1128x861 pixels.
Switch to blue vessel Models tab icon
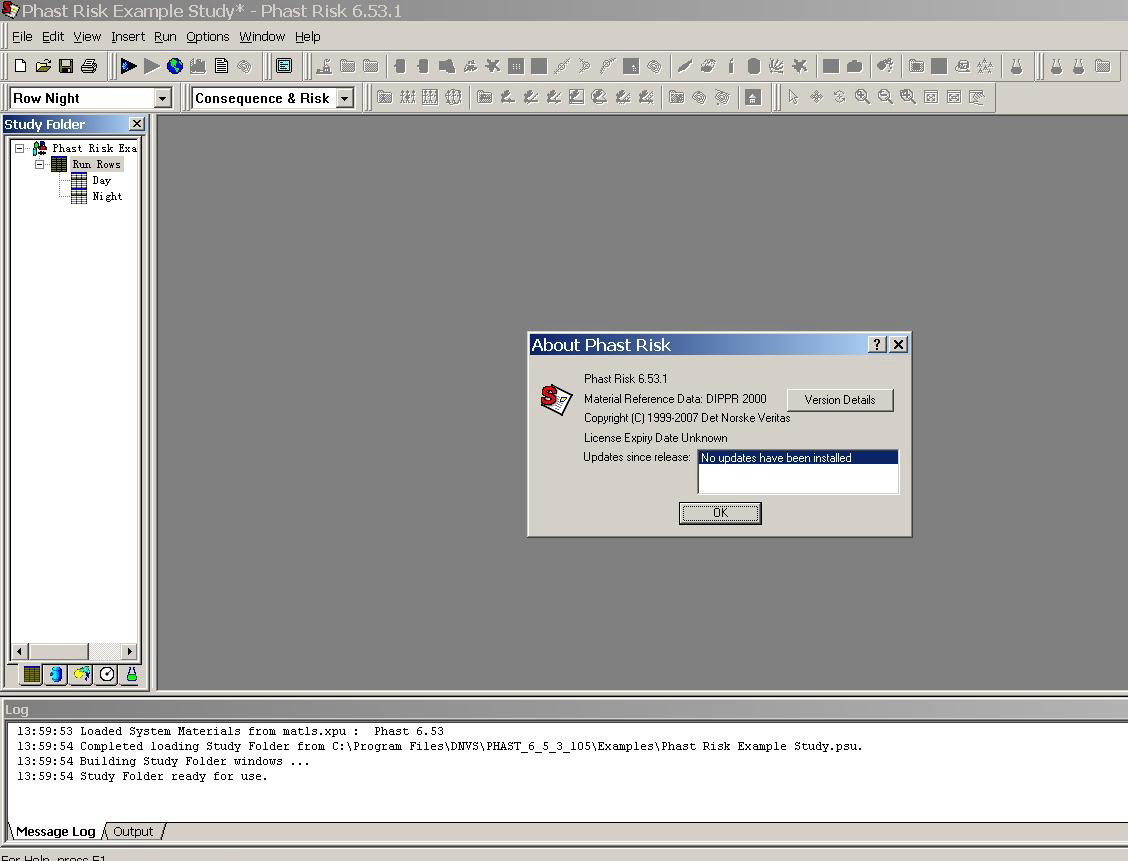56,674
